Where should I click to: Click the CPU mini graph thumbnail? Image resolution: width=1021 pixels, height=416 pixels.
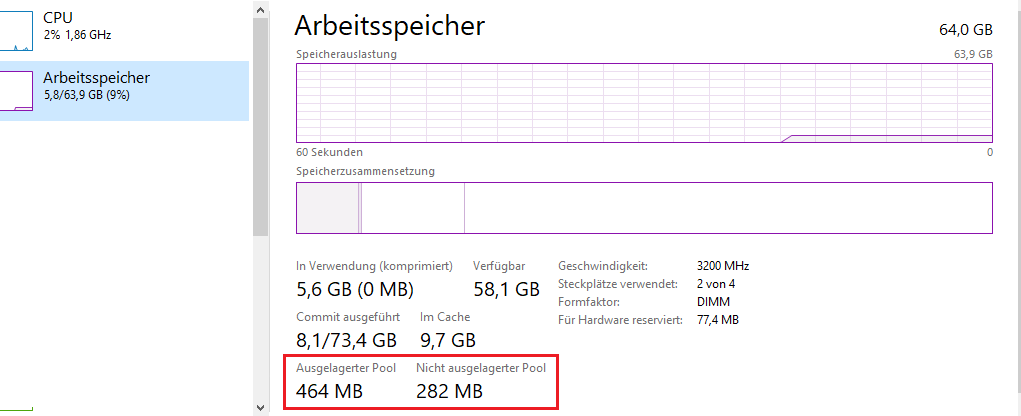tap(16, 30)
